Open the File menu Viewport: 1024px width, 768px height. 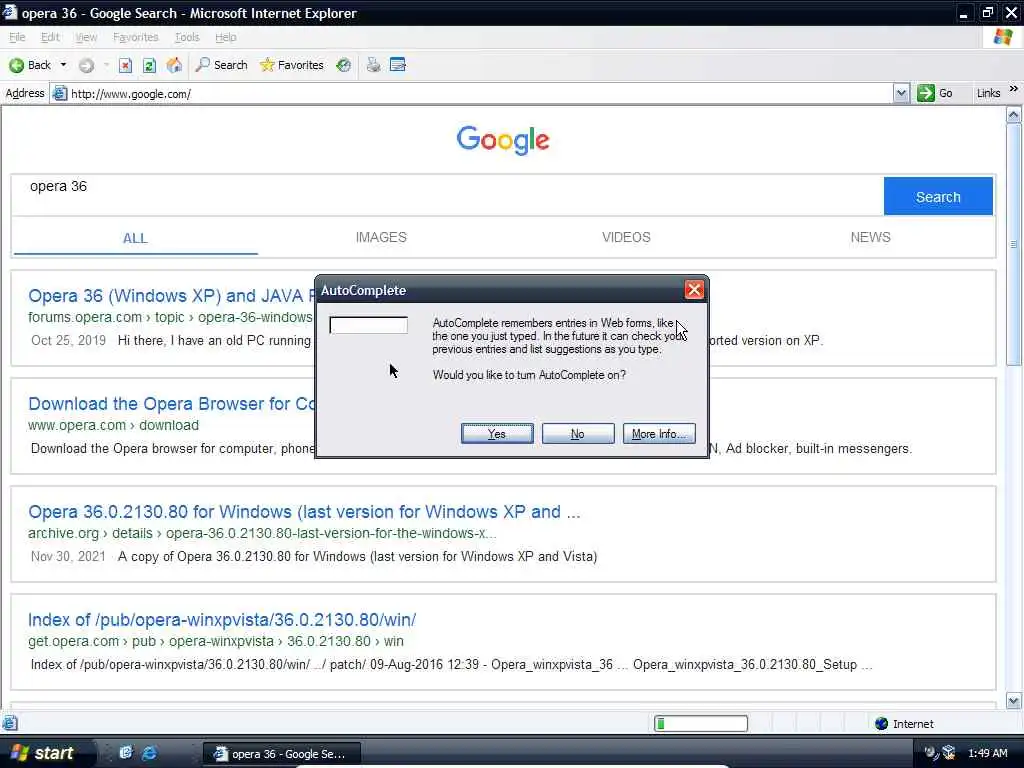(17, 37)
